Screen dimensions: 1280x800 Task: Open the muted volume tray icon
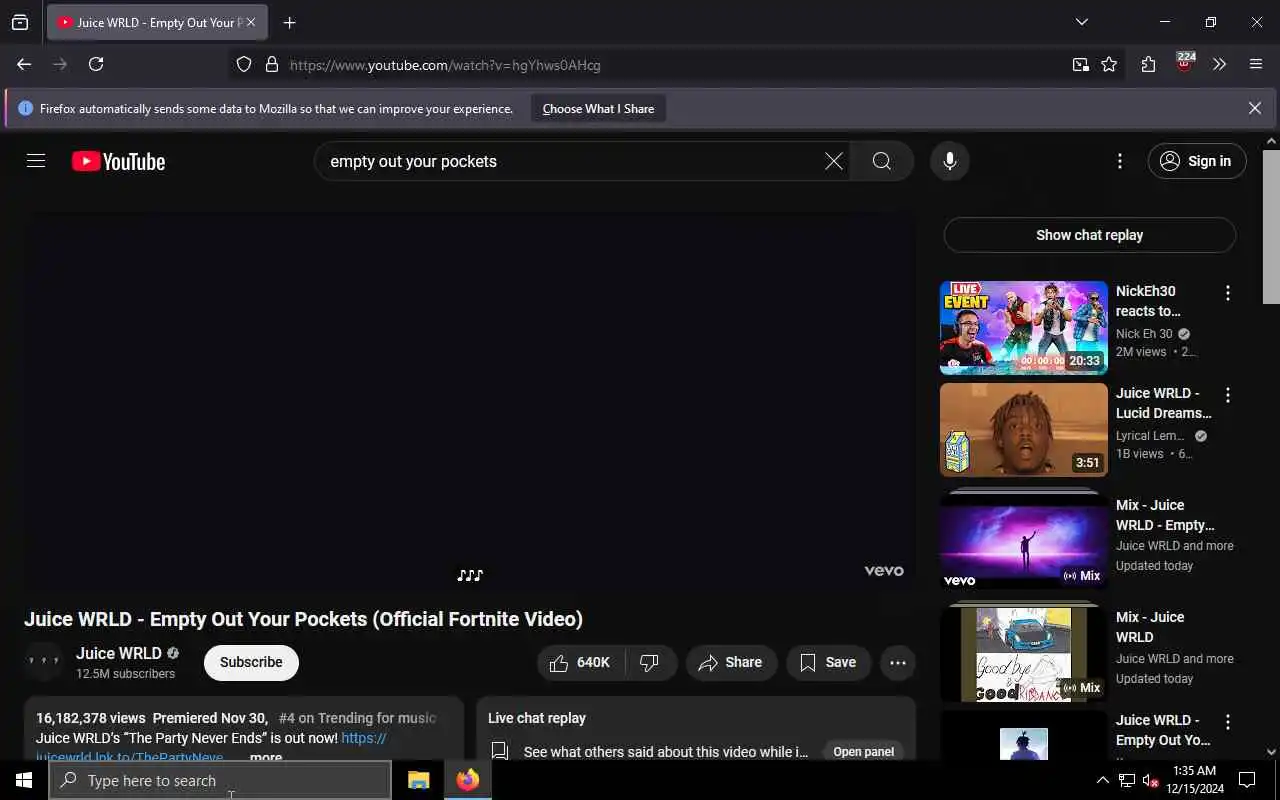(x=1150, y=780)
